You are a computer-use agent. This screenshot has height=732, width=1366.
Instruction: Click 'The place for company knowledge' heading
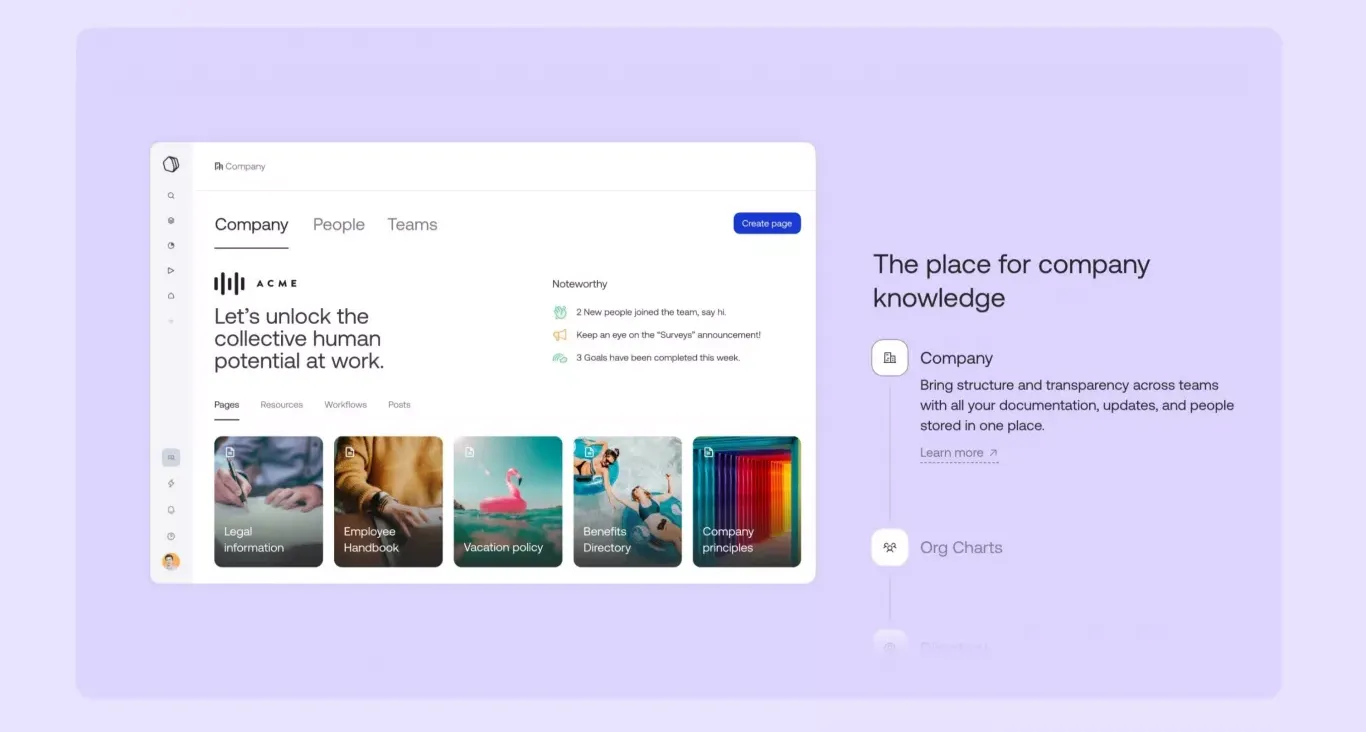1011,281
